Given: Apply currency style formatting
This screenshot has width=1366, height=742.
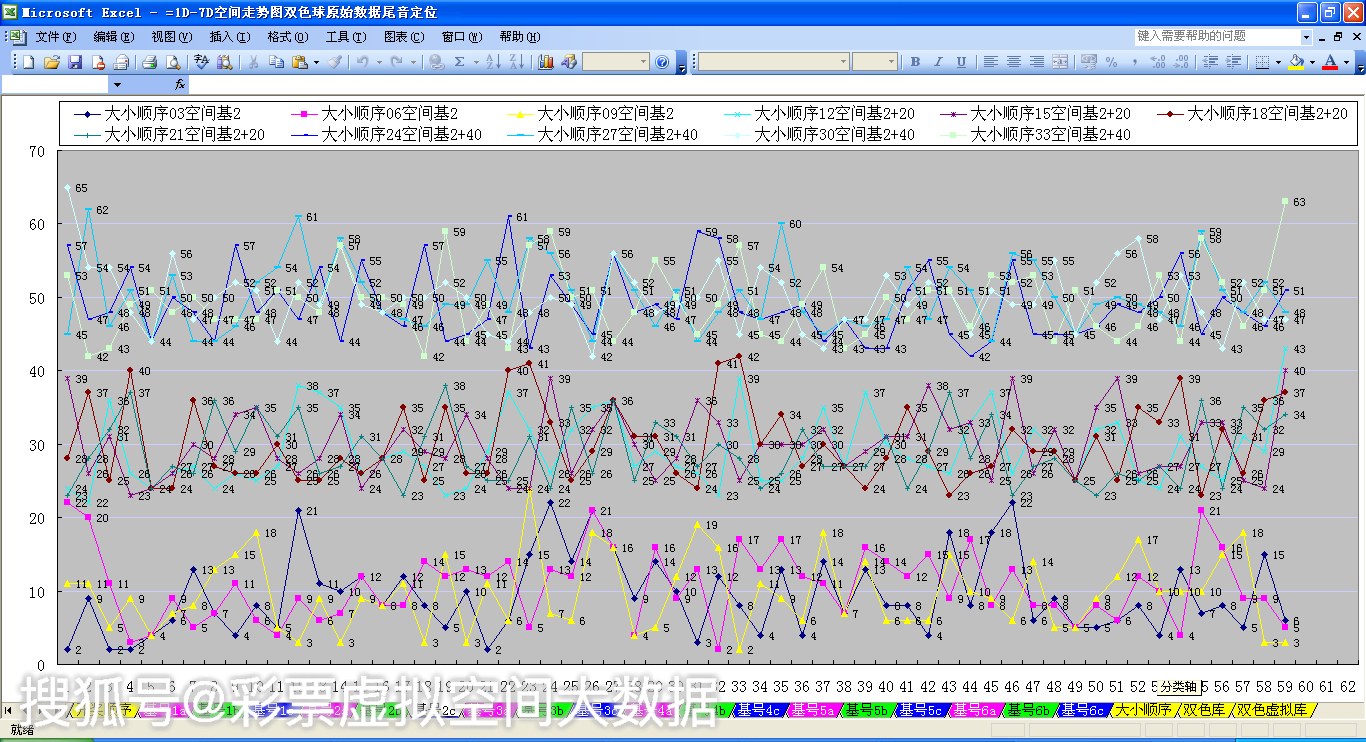Looking at the screenshot, I should (x=1089, y=62).
